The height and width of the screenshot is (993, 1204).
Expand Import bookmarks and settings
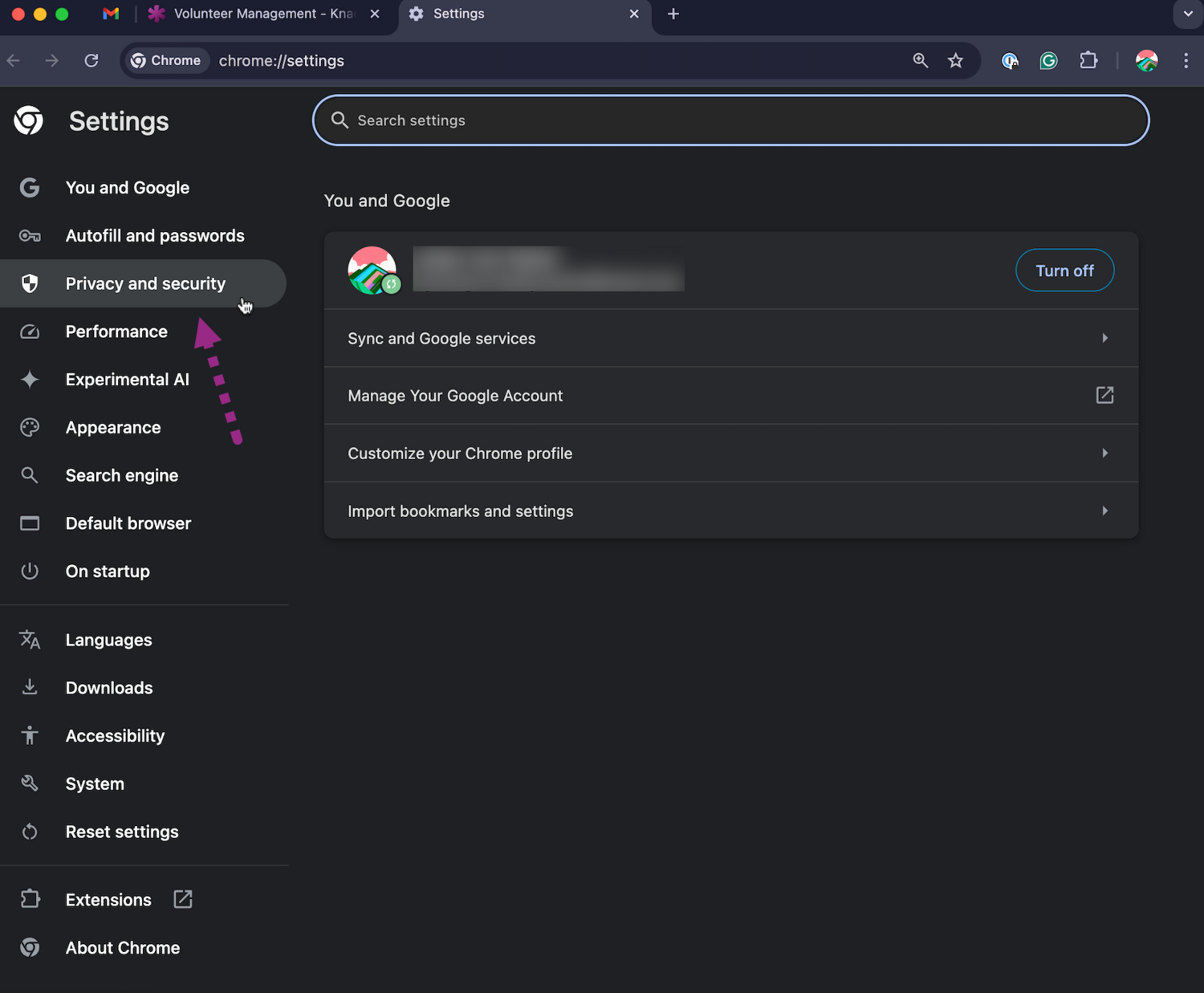pos(730,511)
